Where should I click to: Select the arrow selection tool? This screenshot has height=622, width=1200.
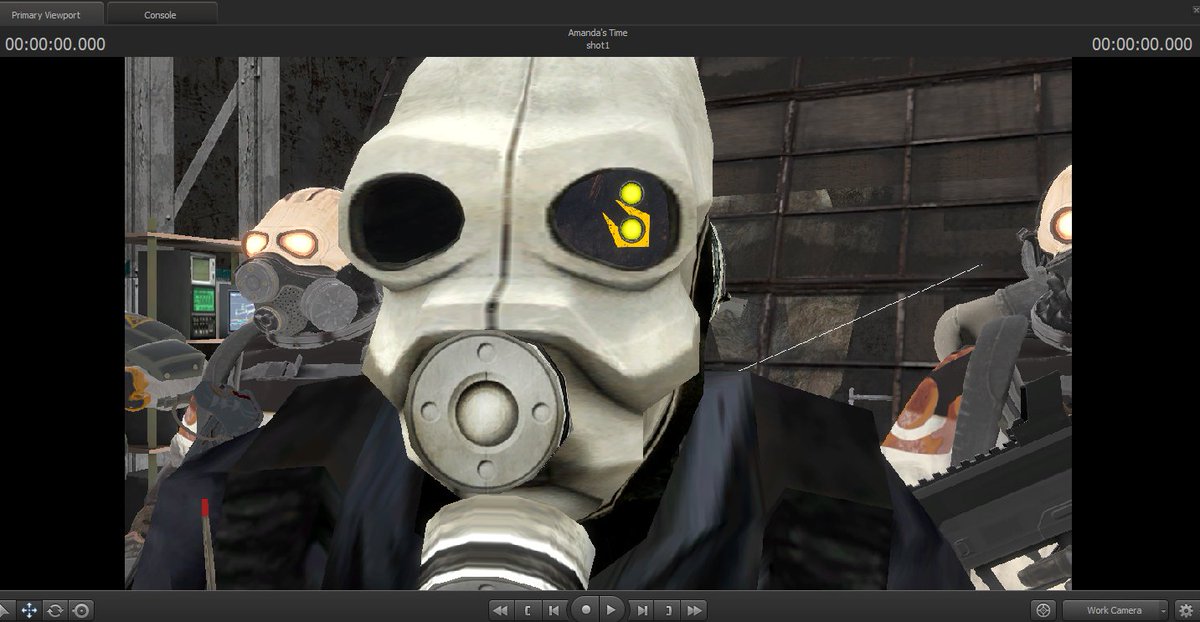pyautogui.click(x=6, y=609)
